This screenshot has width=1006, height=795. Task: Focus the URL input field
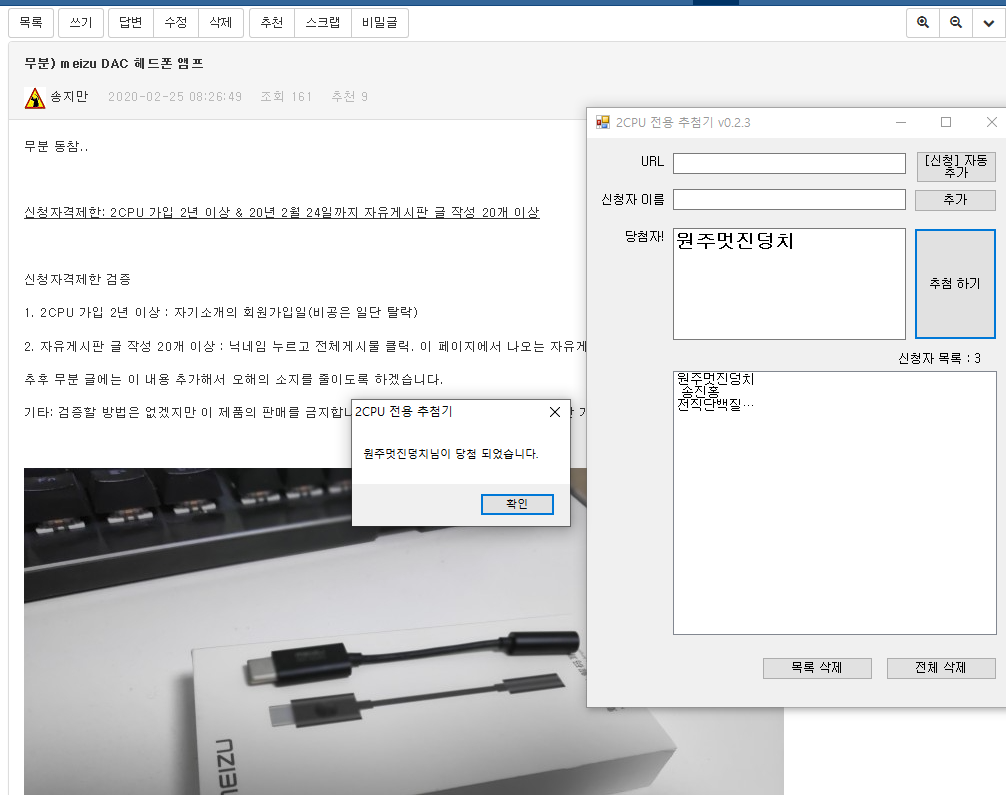[x=789, y=163]
